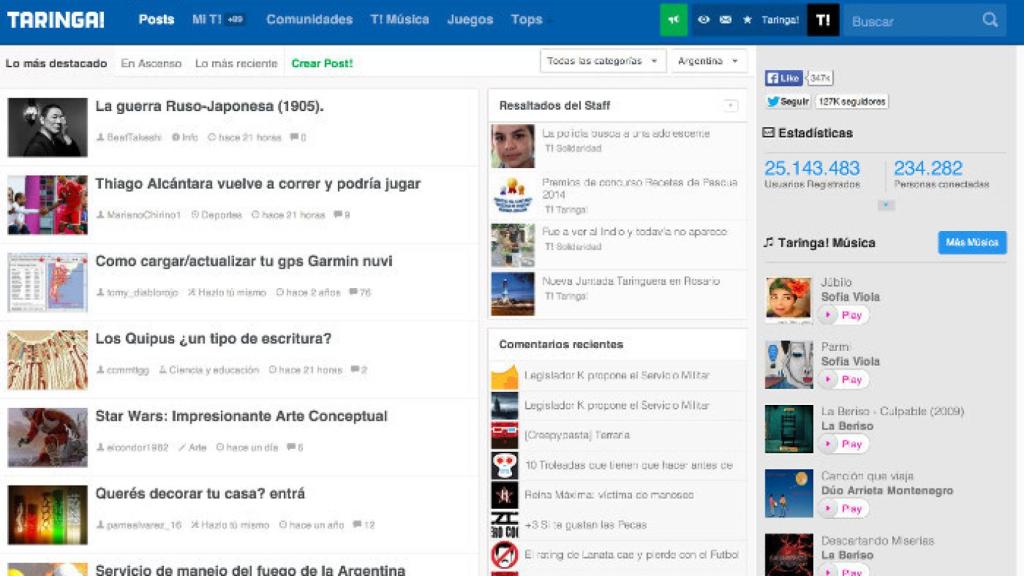This screenshot has height=576, width=1024.
Task: Switch to the En Ascenso tab
Action: tap(150, 62)
